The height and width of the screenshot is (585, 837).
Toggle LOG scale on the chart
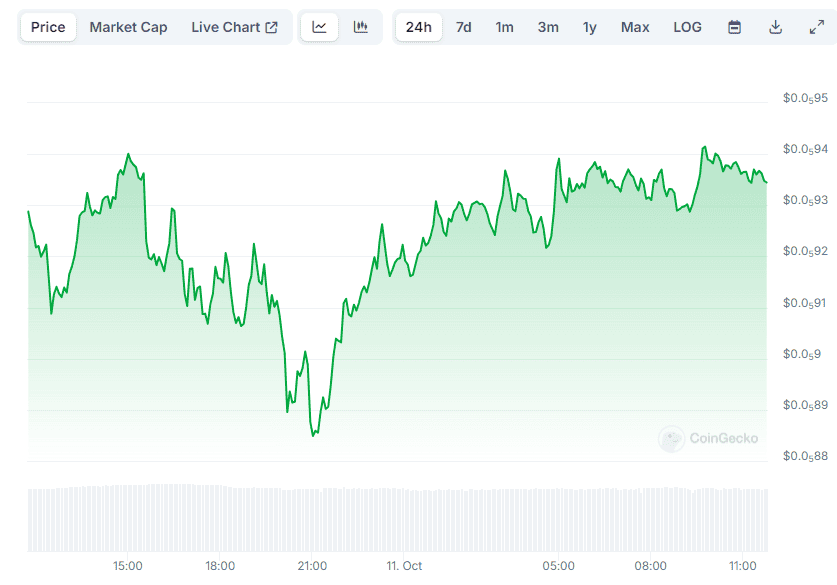[688, 27]
